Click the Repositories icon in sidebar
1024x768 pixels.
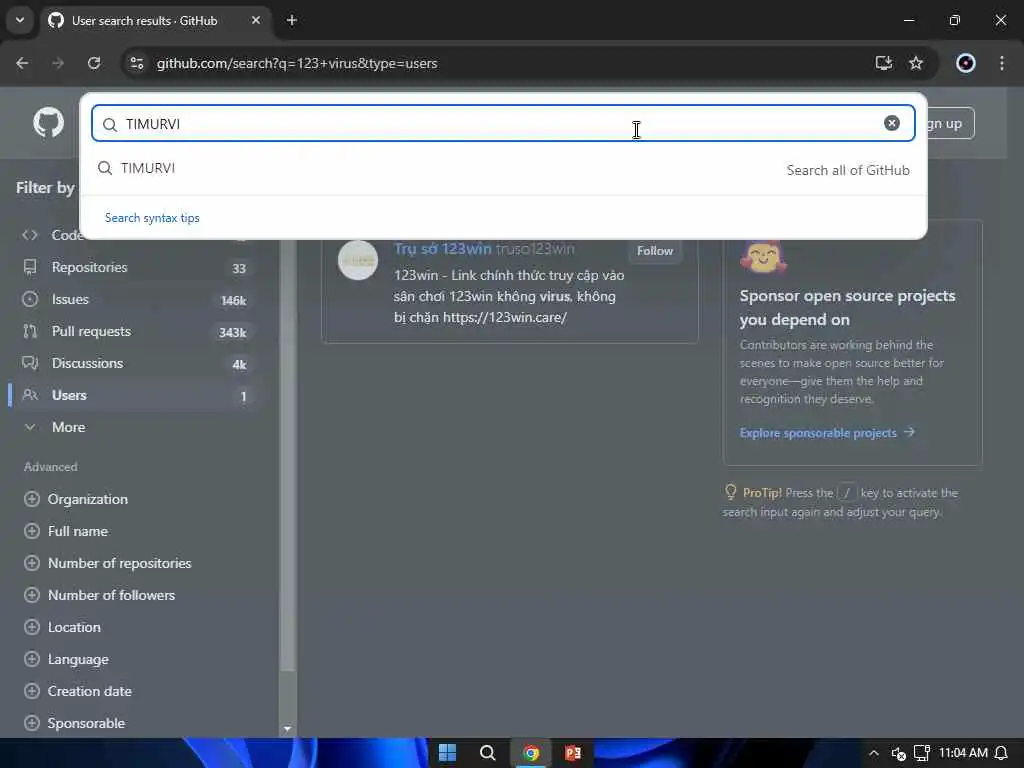pos(30,267)
